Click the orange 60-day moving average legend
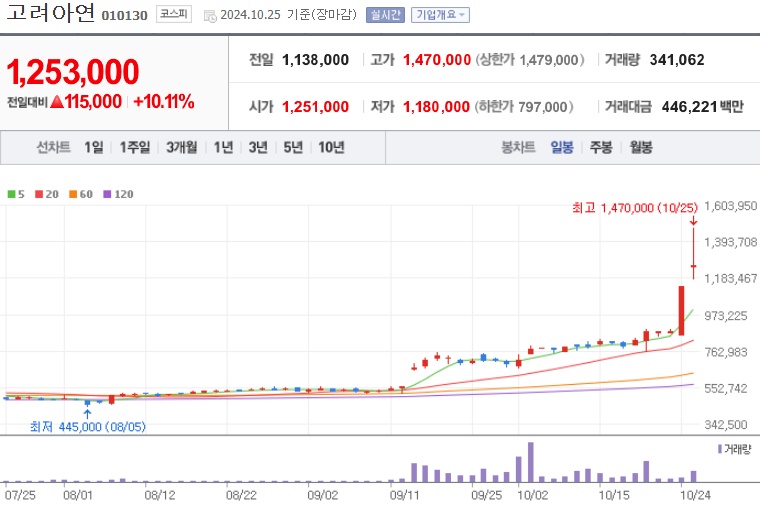 point(81,194)
